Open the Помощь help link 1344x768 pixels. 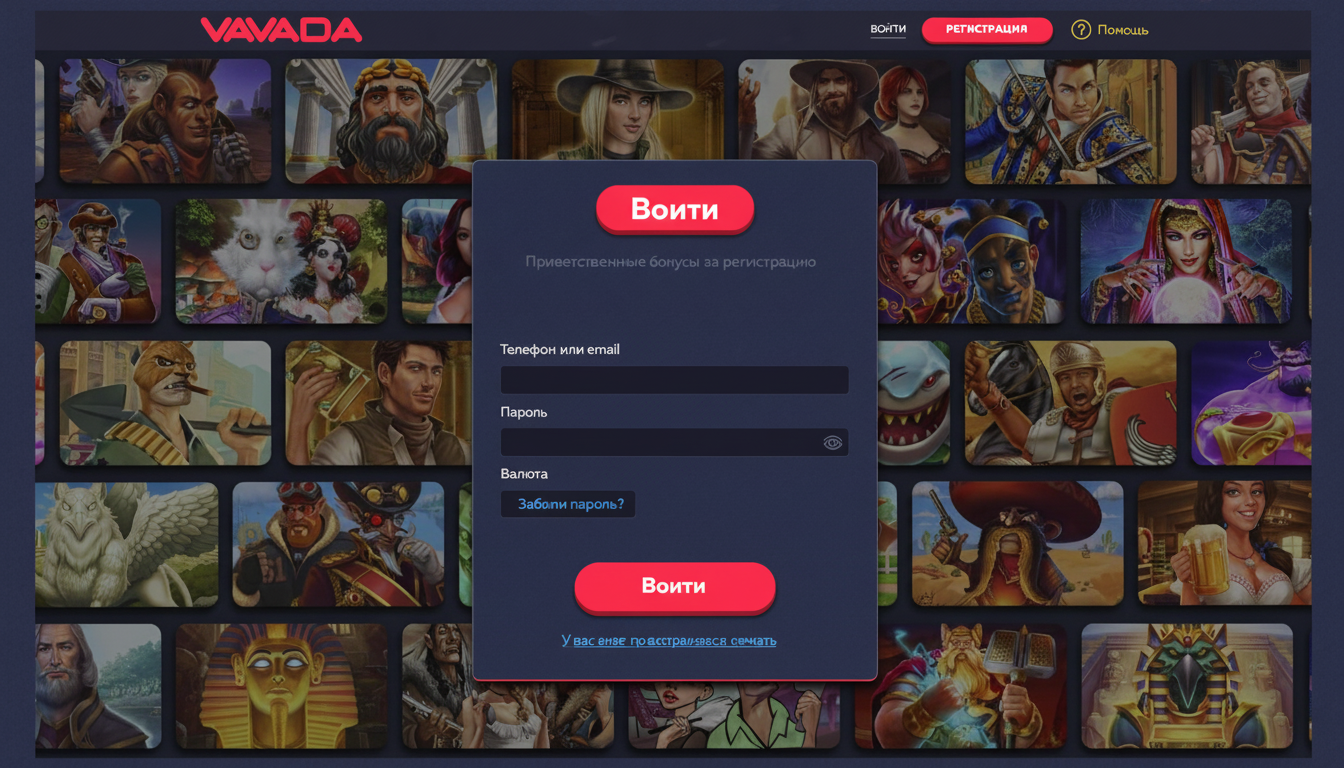pos(1123,30)
